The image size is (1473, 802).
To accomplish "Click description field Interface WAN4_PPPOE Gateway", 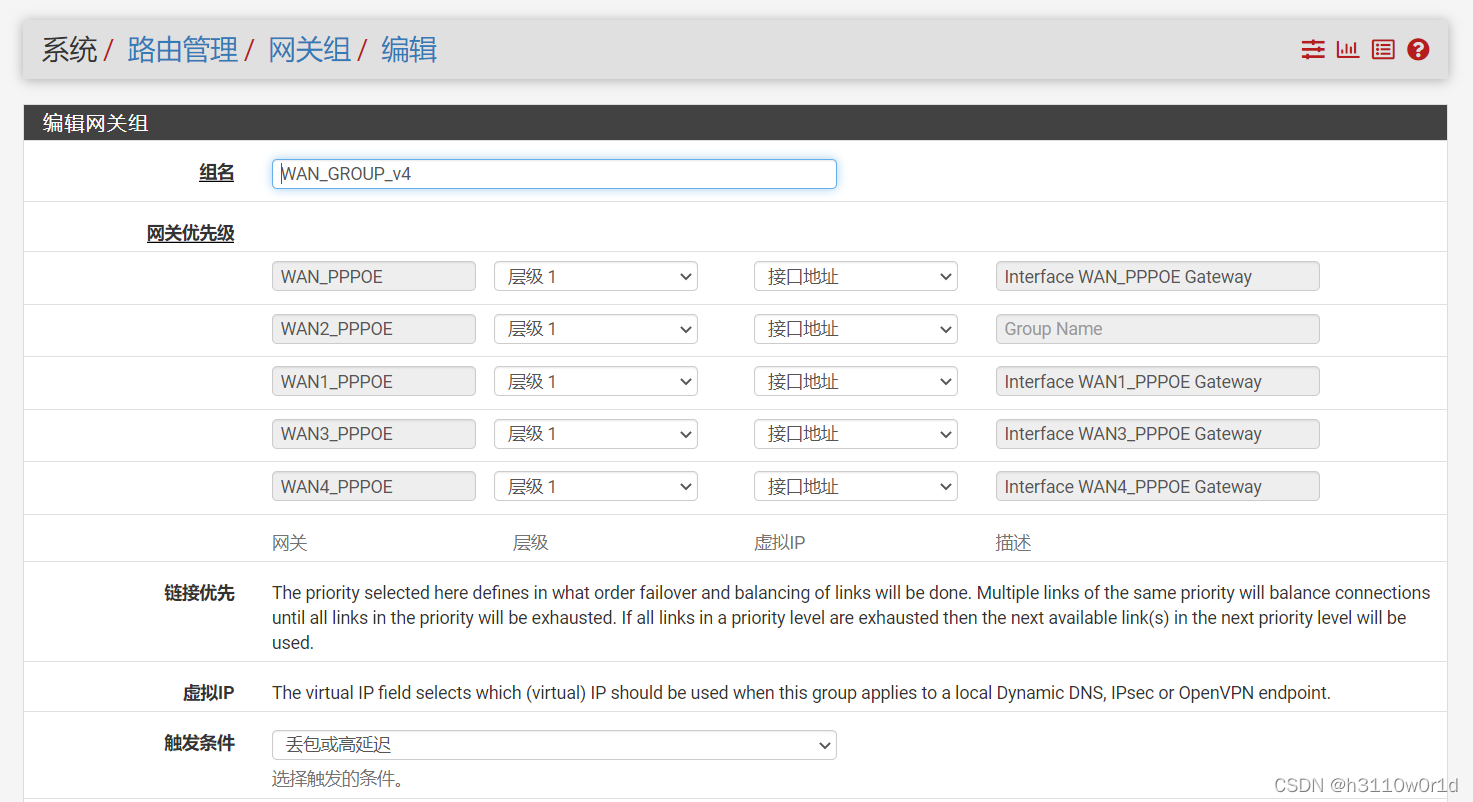I will 1158,487.
